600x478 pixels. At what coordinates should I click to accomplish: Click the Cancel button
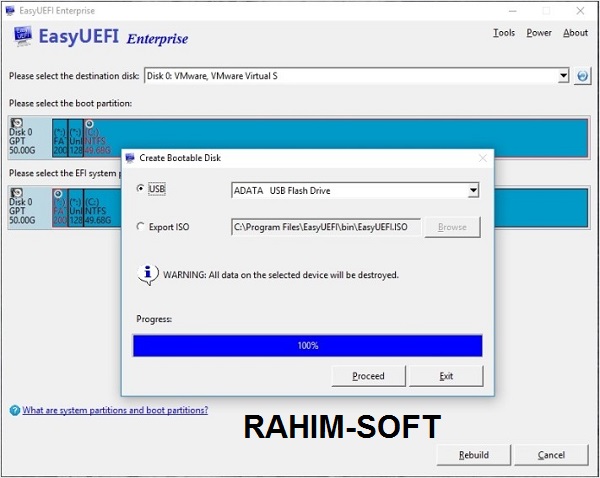point(551,455)
